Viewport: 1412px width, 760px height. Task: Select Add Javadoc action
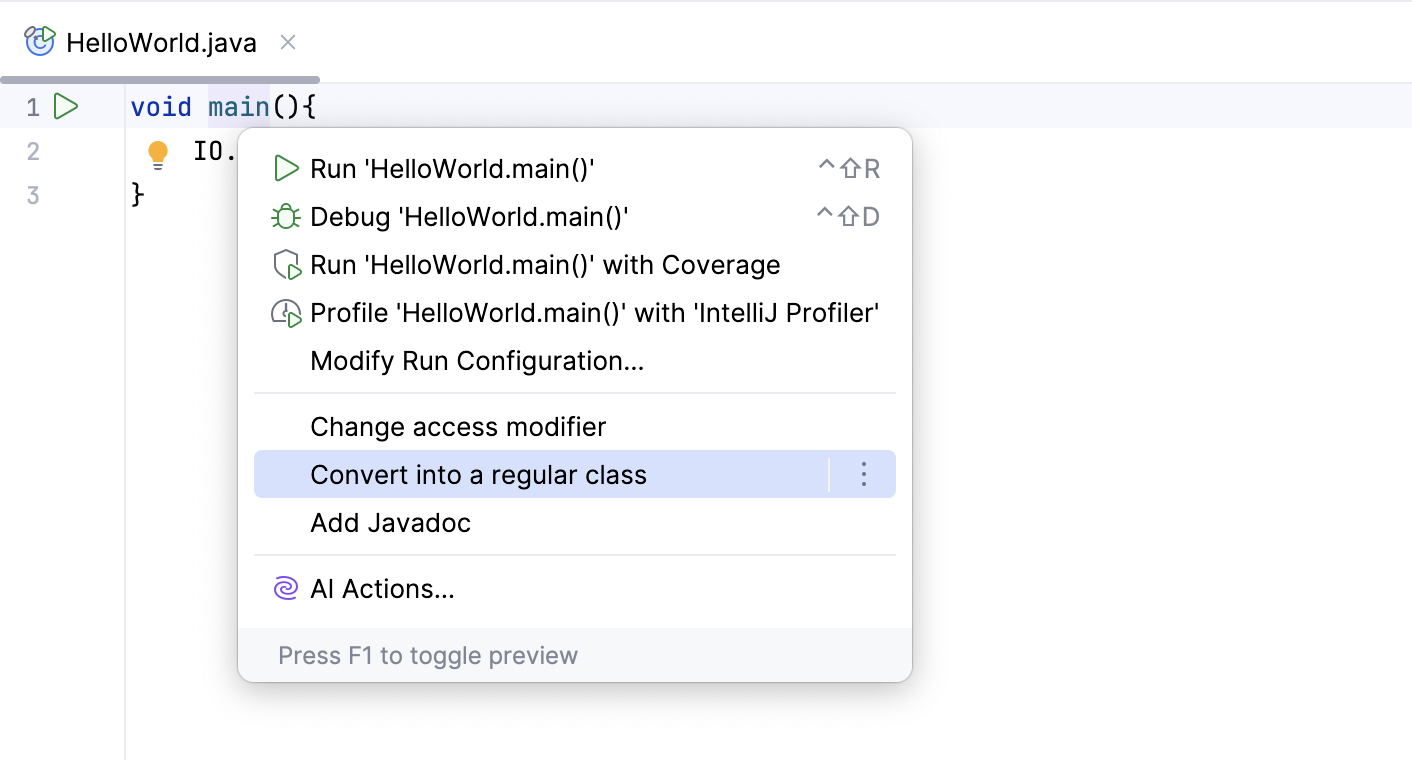[390, 522]
